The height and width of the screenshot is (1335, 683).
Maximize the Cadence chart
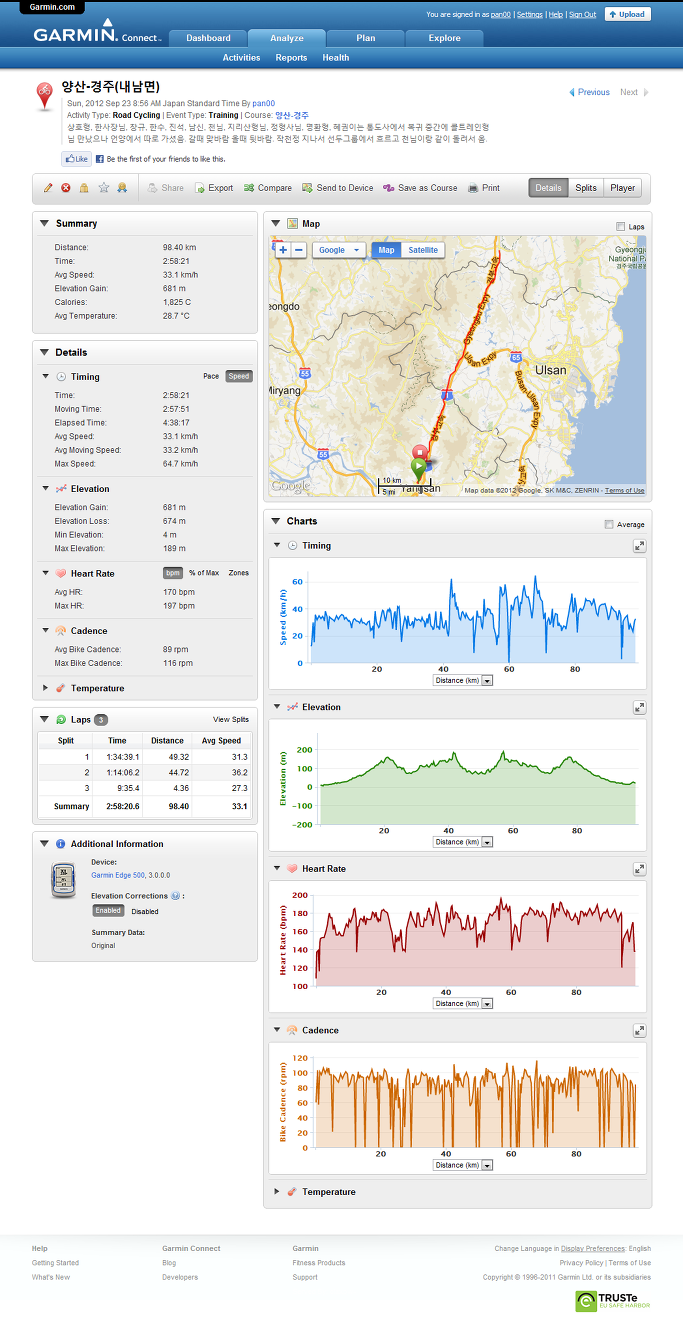pos(639,1030)
